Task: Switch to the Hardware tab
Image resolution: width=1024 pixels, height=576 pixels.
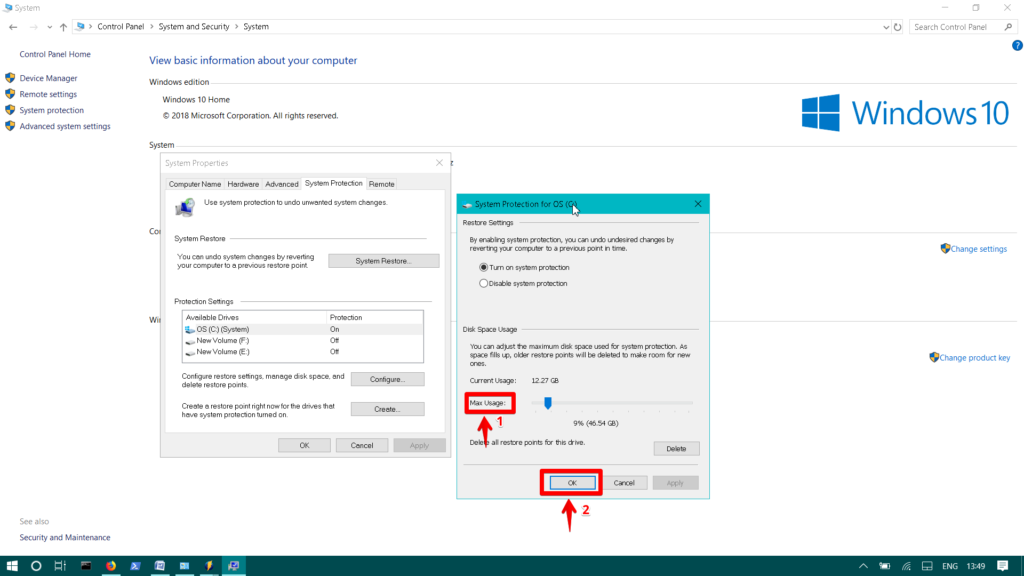Action: [x=243, y=184]
